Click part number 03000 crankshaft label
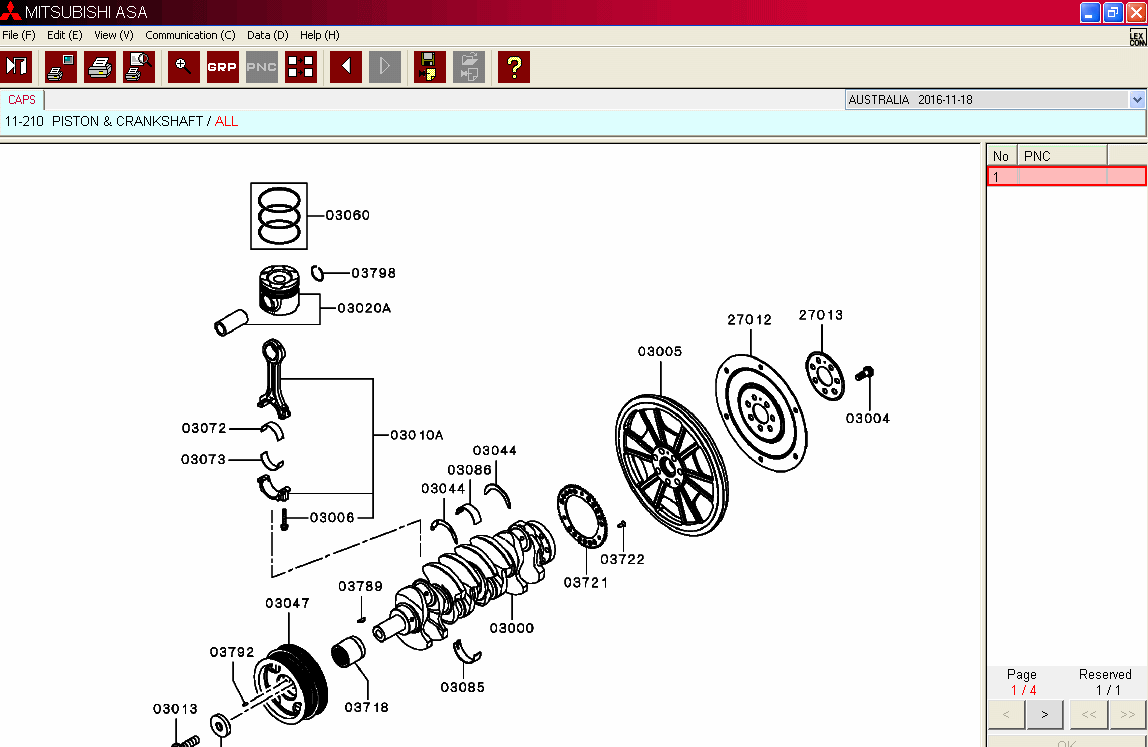Viewport: 1148px width, 747px height. tap(511, 628)
